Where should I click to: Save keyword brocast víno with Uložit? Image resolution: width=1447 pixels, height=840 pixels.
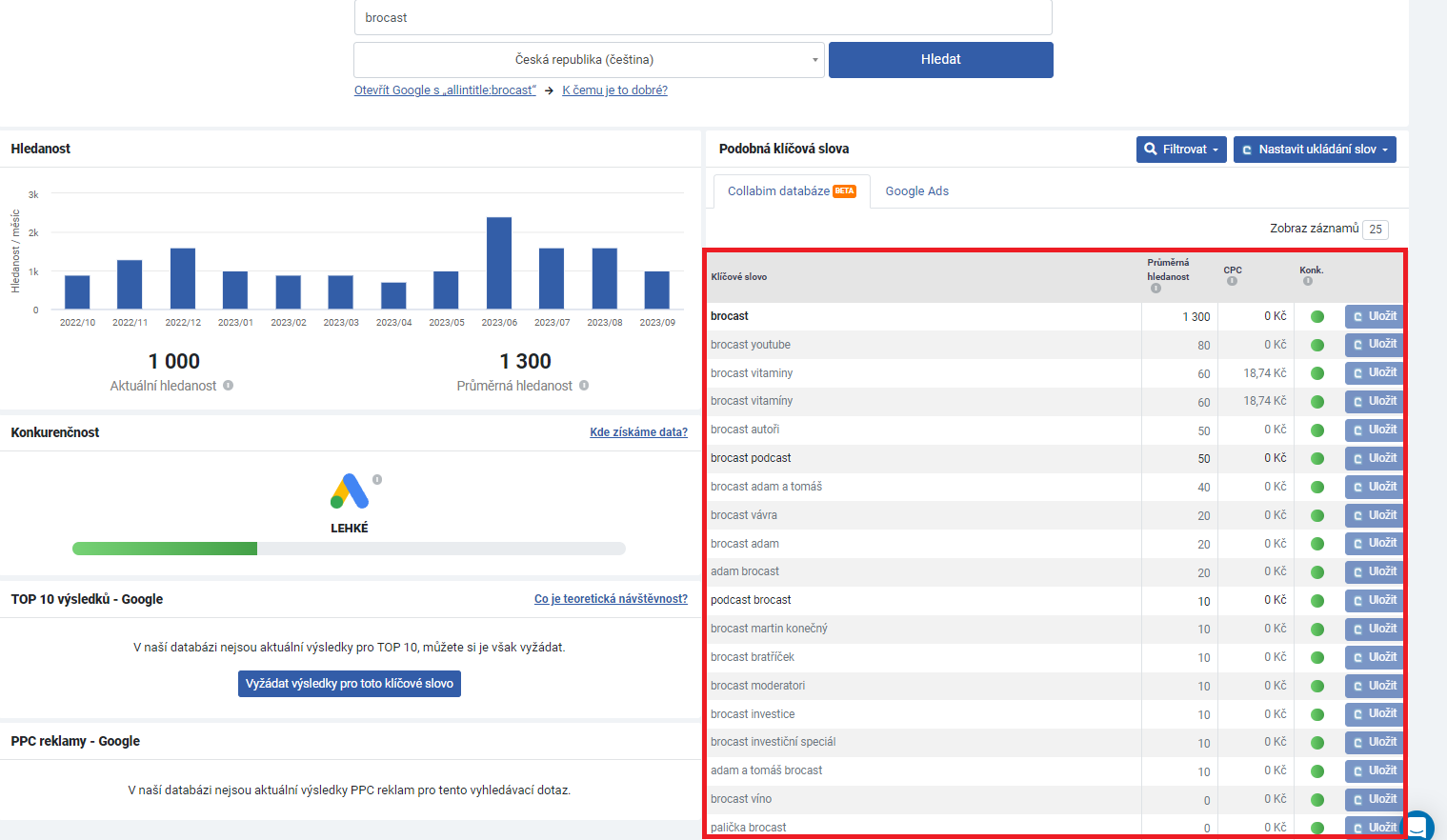(1375, 799)
